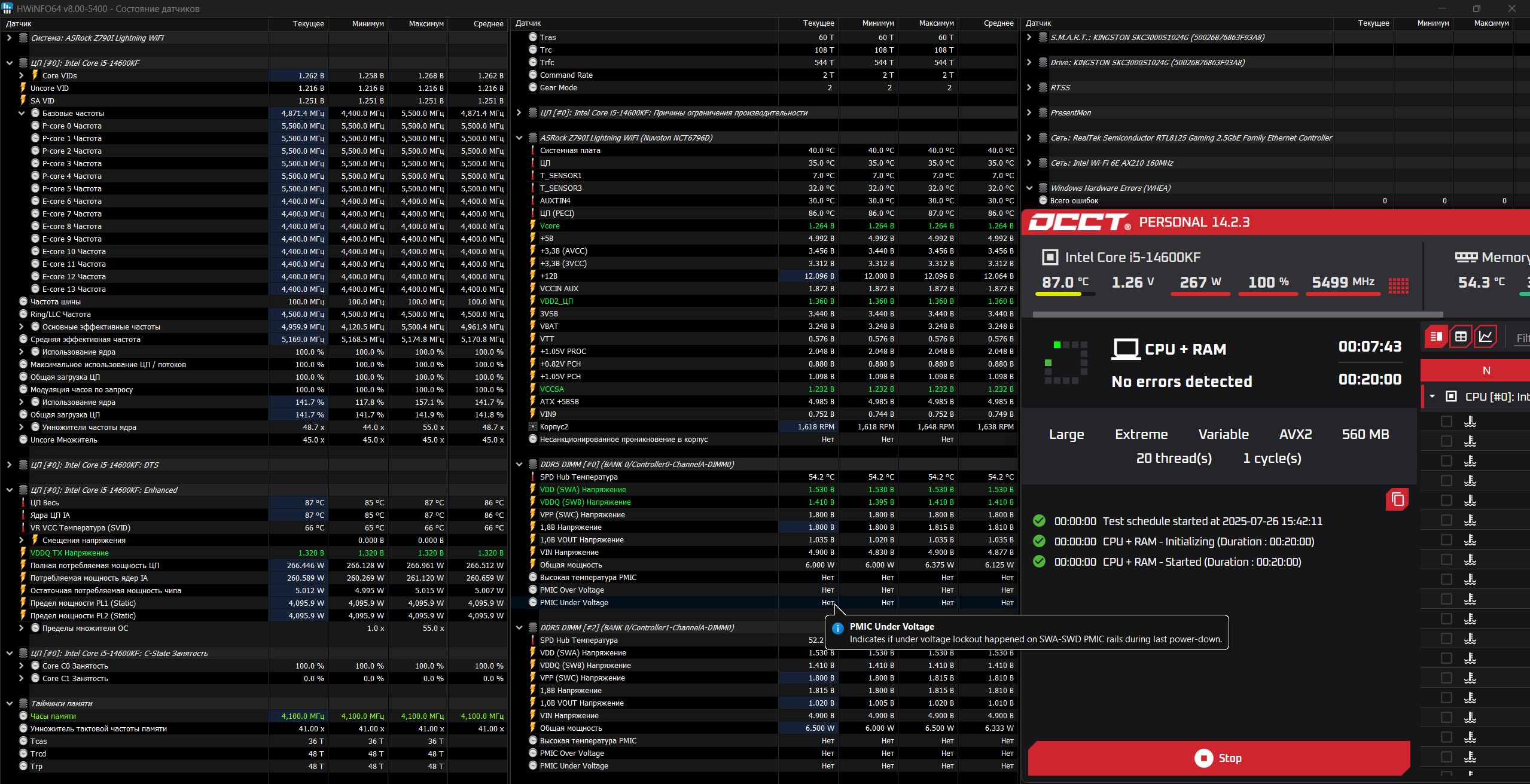Click the Максимум column header in left panel
Screen dimensions: 1530x784
[x=426, y=24]
